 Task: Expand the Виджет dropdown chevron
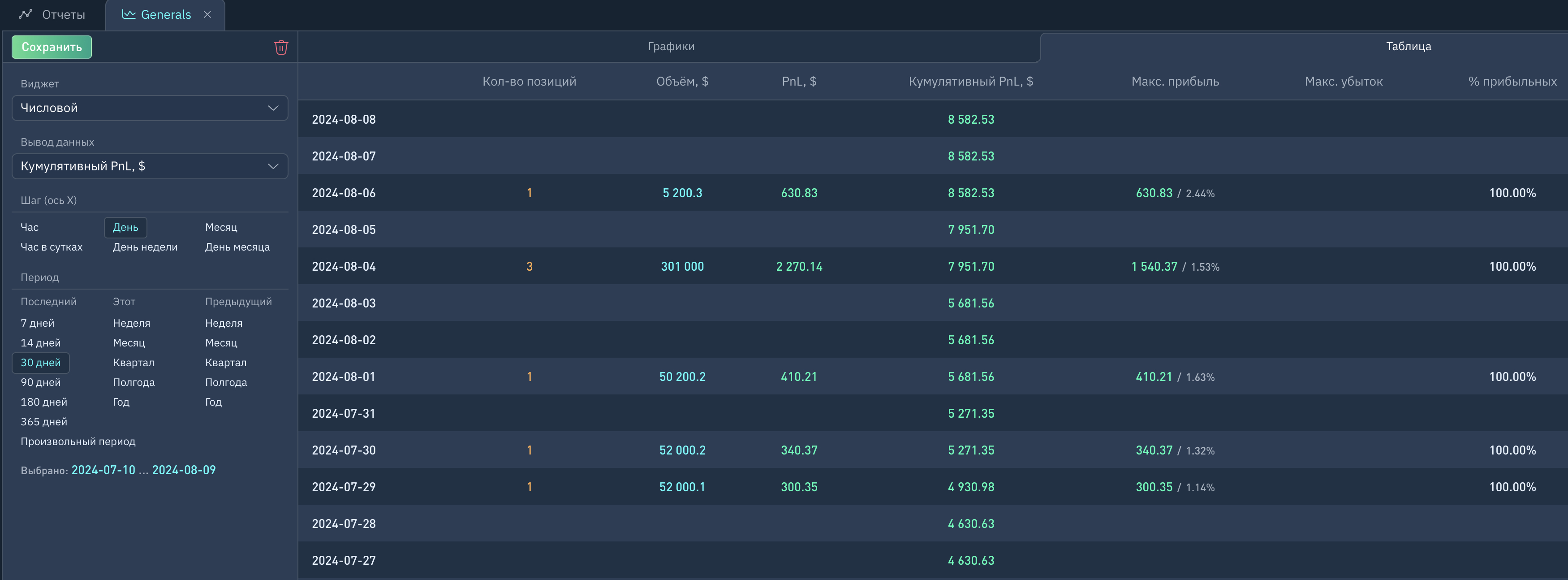273,108
